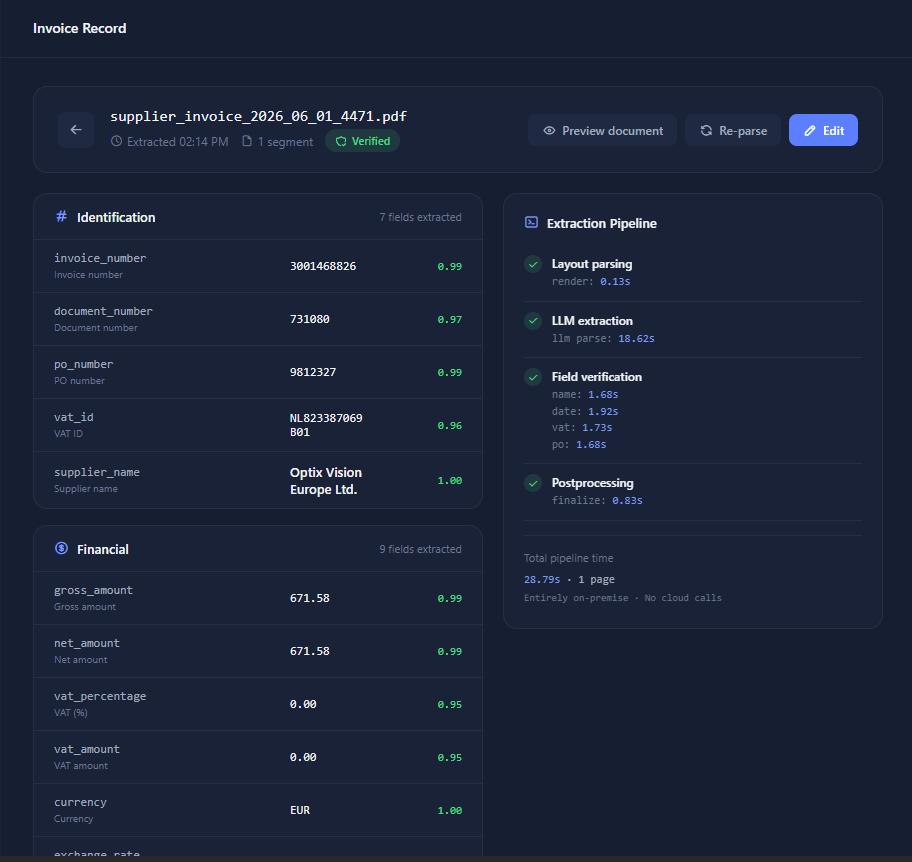Screen dimensions: 912x862
Task: Click the shield icon in Verified badge
Action: pos(341,141)
